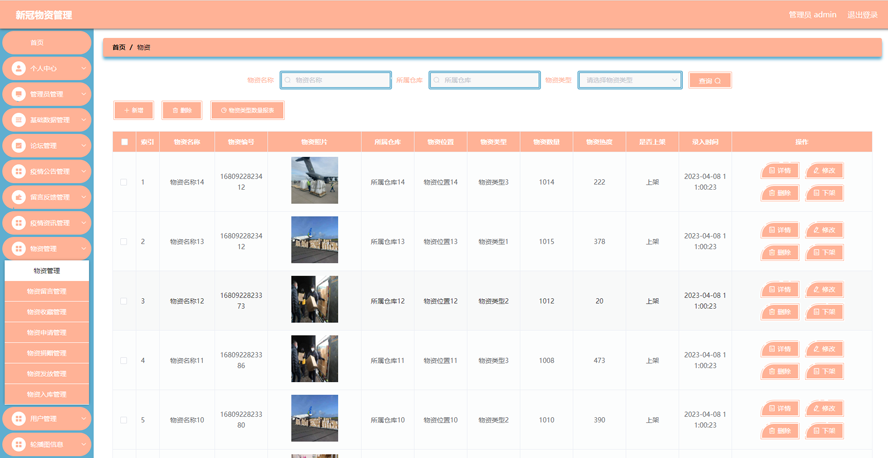Click the 疫情公告管理 grid icon

coord(19,171)
